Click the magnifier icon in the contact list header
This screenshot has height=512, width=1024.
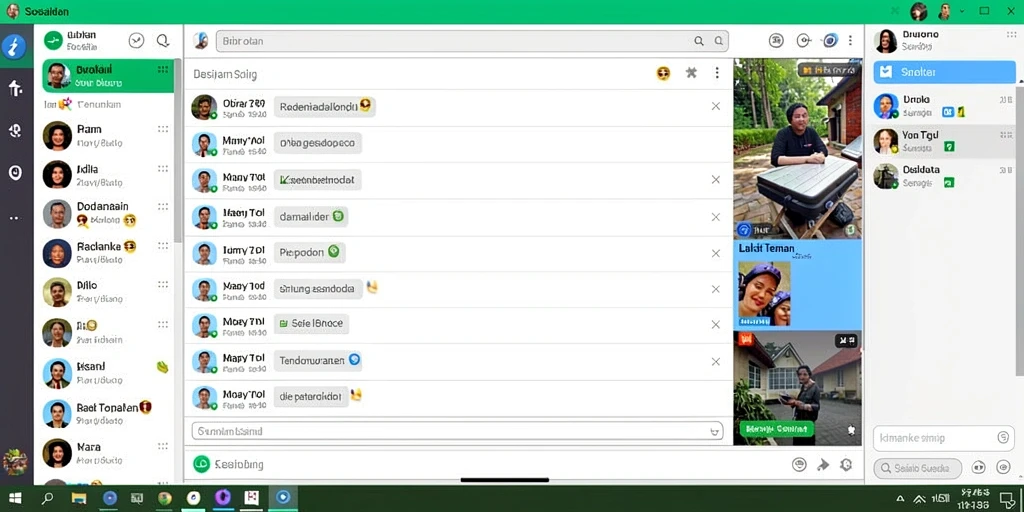coord(163,40)
